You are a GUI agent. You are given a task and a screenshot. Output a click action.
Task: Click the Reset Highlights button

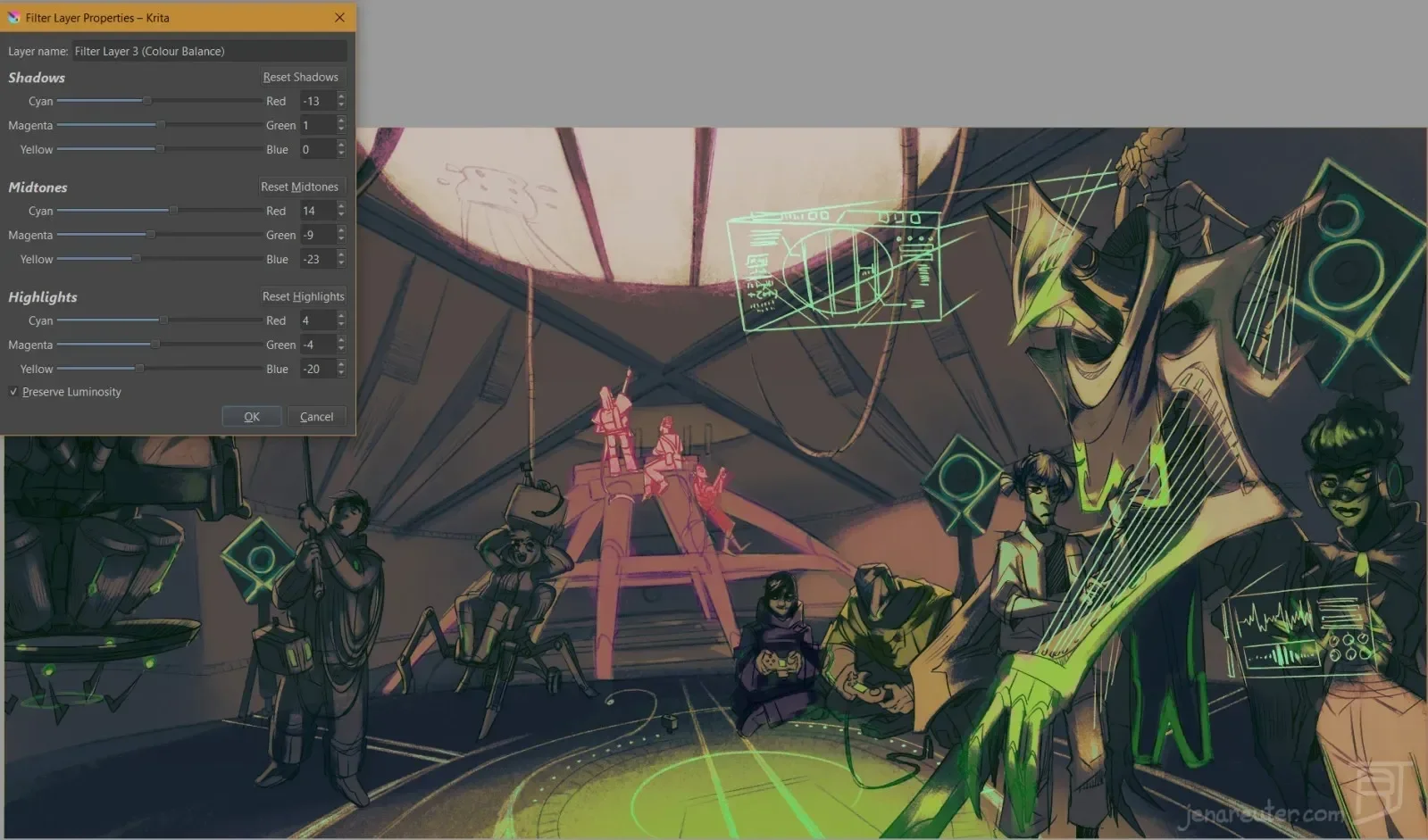[303, 296]
